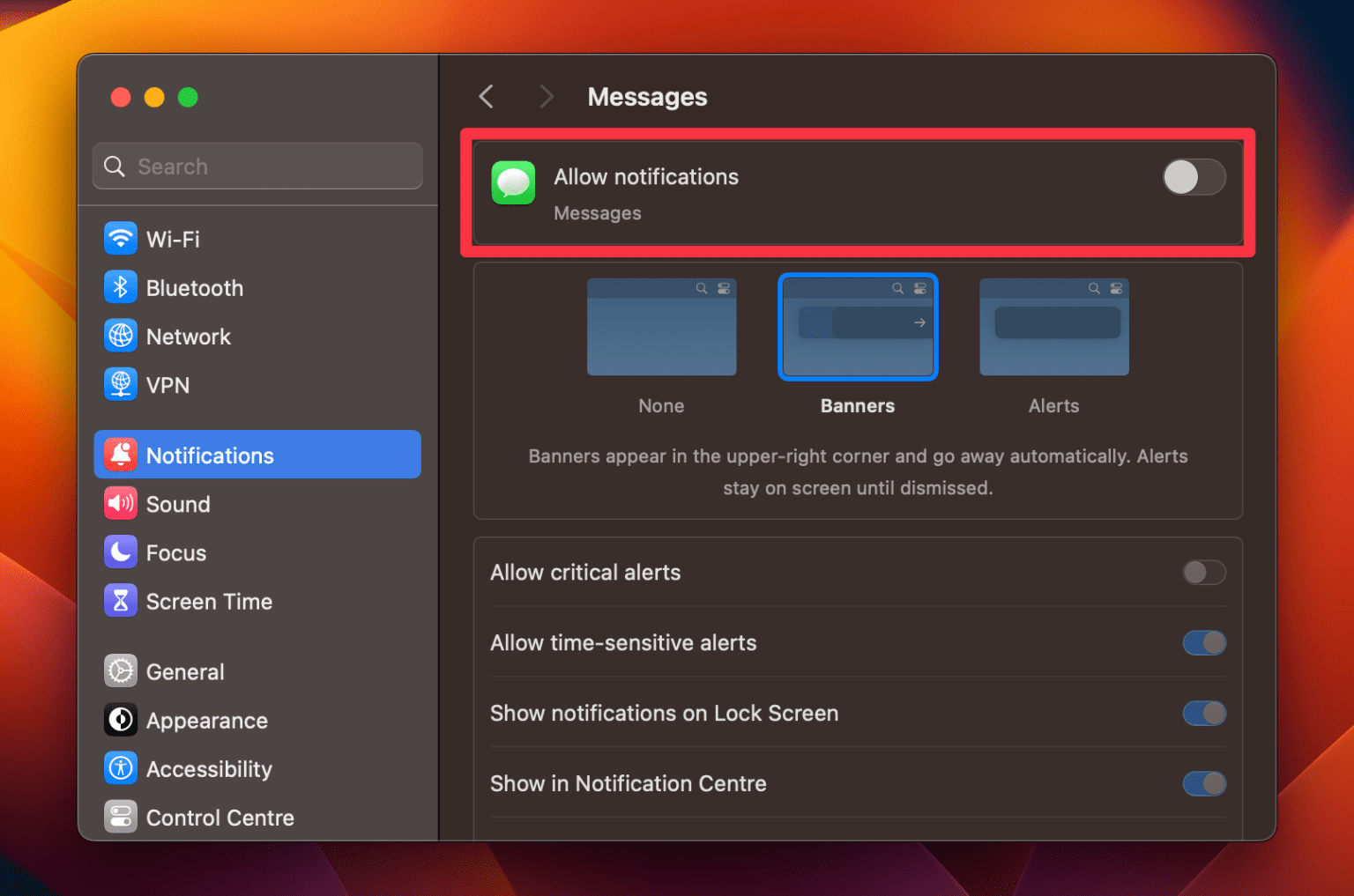
Task: Open Screen Time settings
Action: click(209, 601)
